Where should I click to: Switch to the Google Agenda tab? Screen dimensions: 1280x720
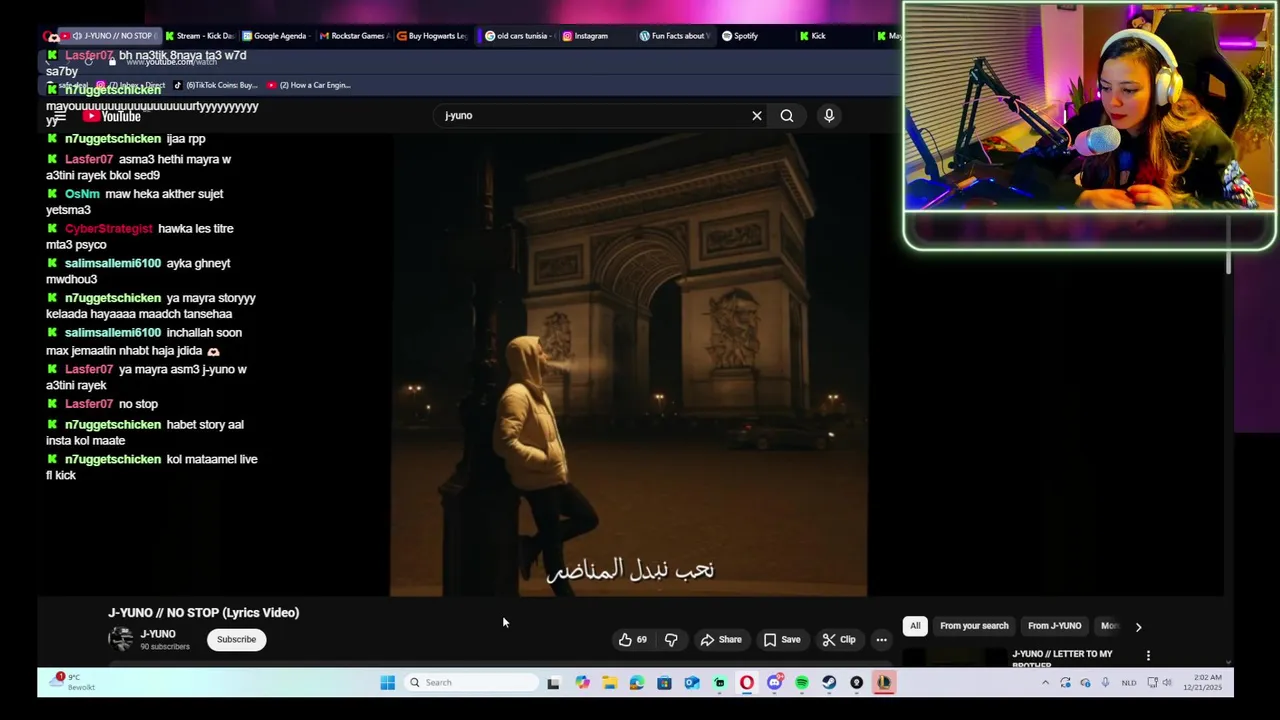click(x=275, y=36)
